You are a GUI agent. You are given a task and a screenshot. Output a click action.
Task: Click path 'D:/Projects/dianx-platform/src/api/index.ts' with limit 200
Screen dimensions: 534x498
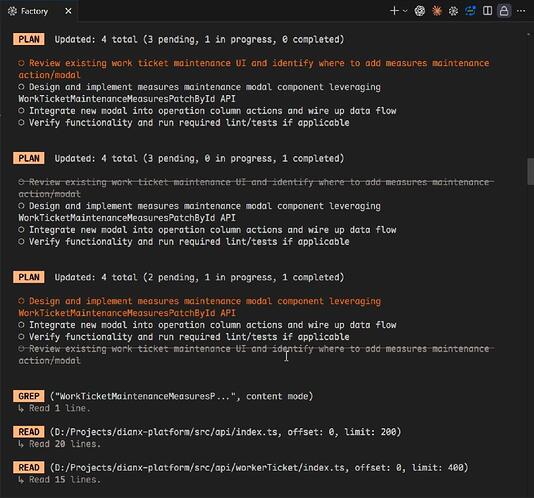(x=225, y=432)
